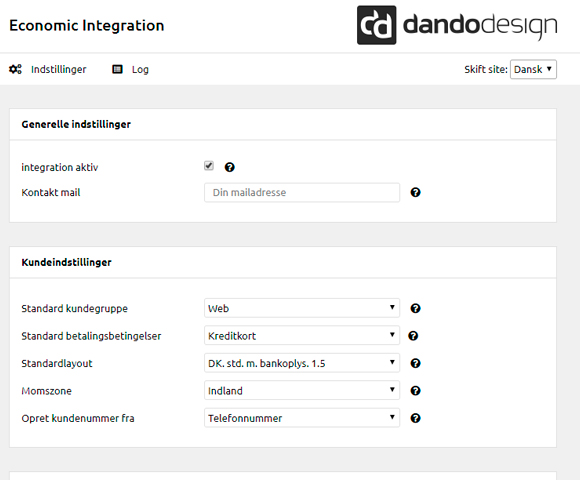Show help for Standardlayout
The image size is (580, 480).
415,363
